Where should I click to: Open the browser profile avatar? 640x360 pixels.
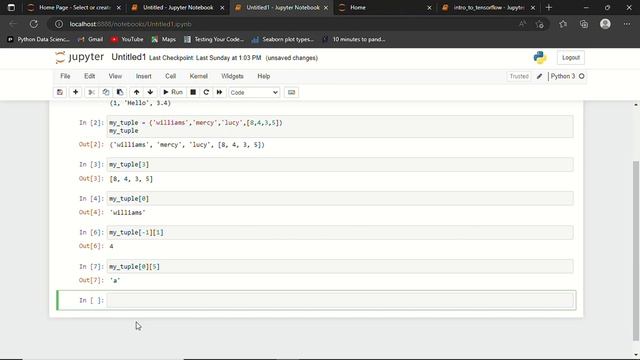pos(605,24)
